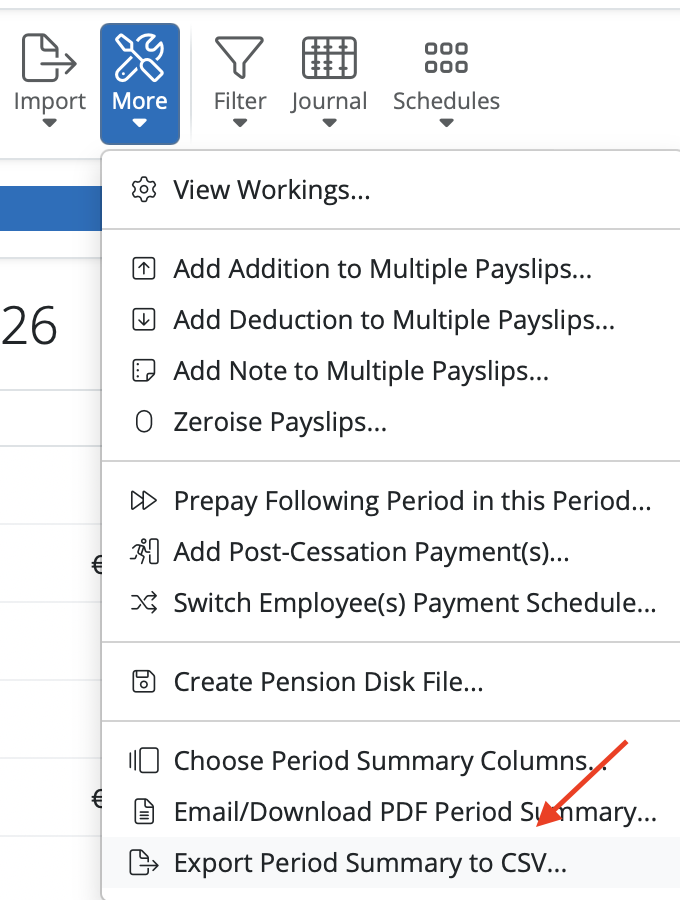Select Add Deduction to Multiple Payslips

tap(393, 320)
